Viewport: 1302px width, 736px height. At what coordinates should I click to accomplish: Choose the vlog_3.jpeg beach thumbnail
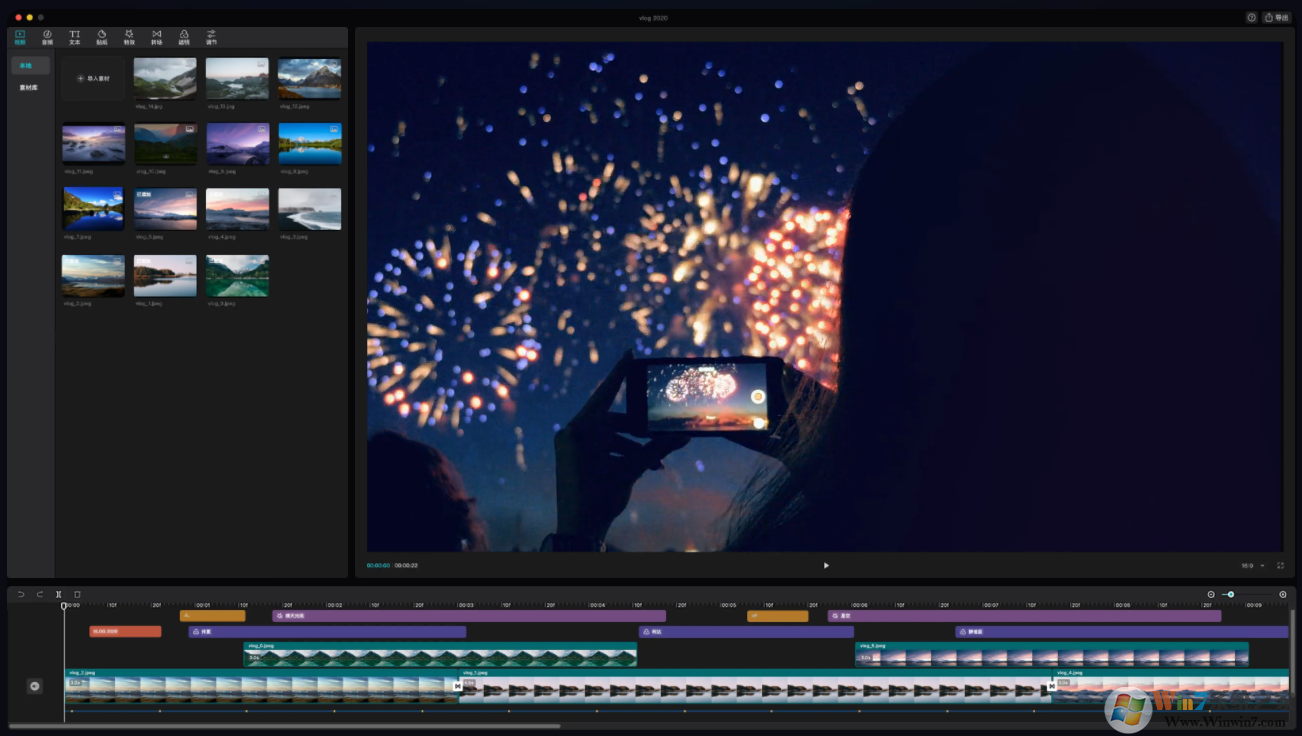(309, 209)
